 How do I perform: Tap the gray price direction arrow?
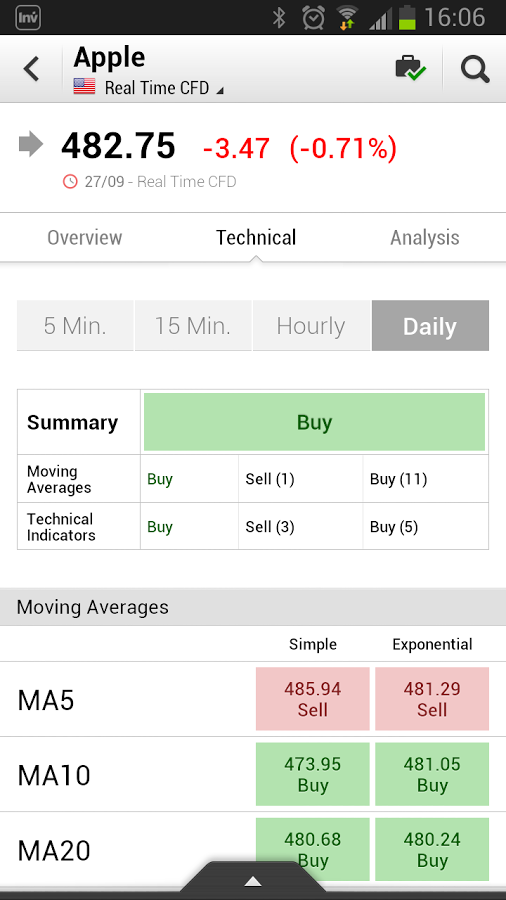click(31, 144)
